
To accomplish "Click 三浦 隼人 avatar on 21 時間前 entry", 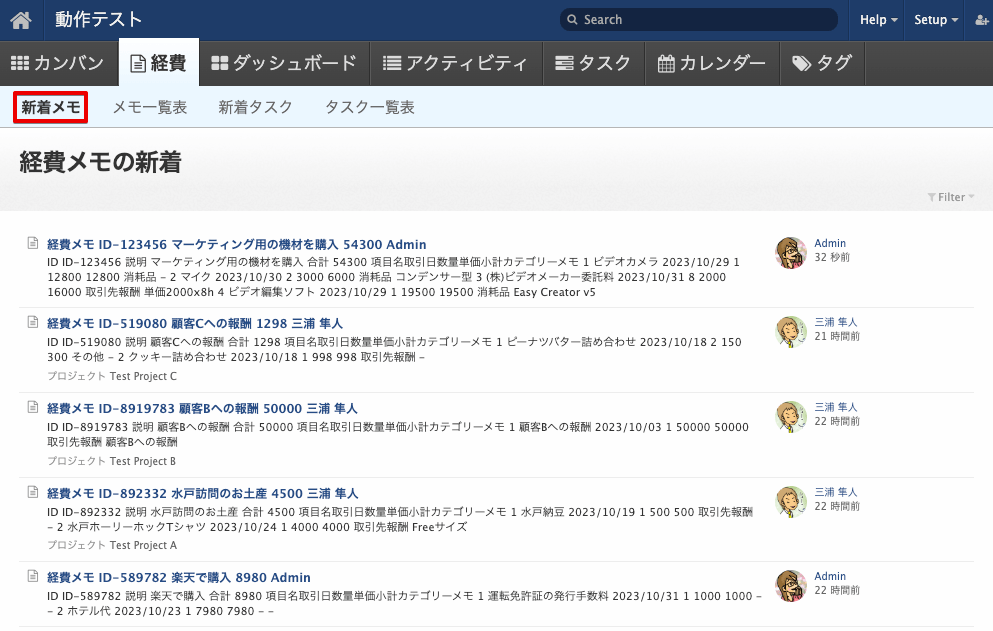I will [x=791, y=332].
